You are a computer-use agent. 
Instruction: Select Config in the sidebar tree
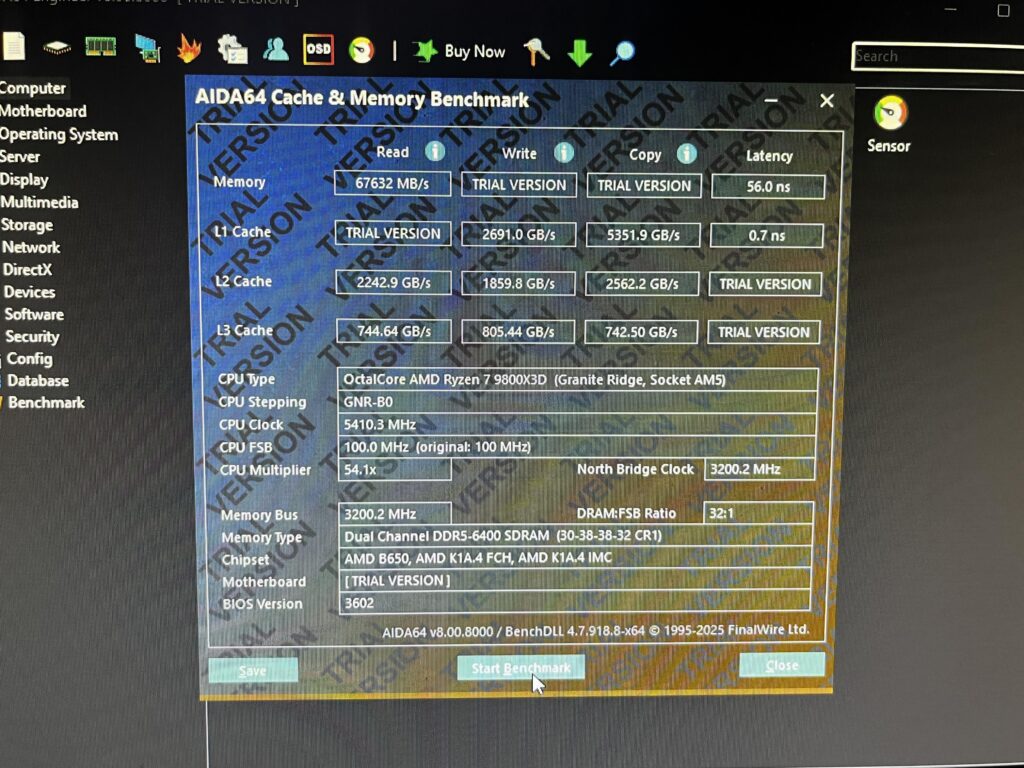click(29, 359)
